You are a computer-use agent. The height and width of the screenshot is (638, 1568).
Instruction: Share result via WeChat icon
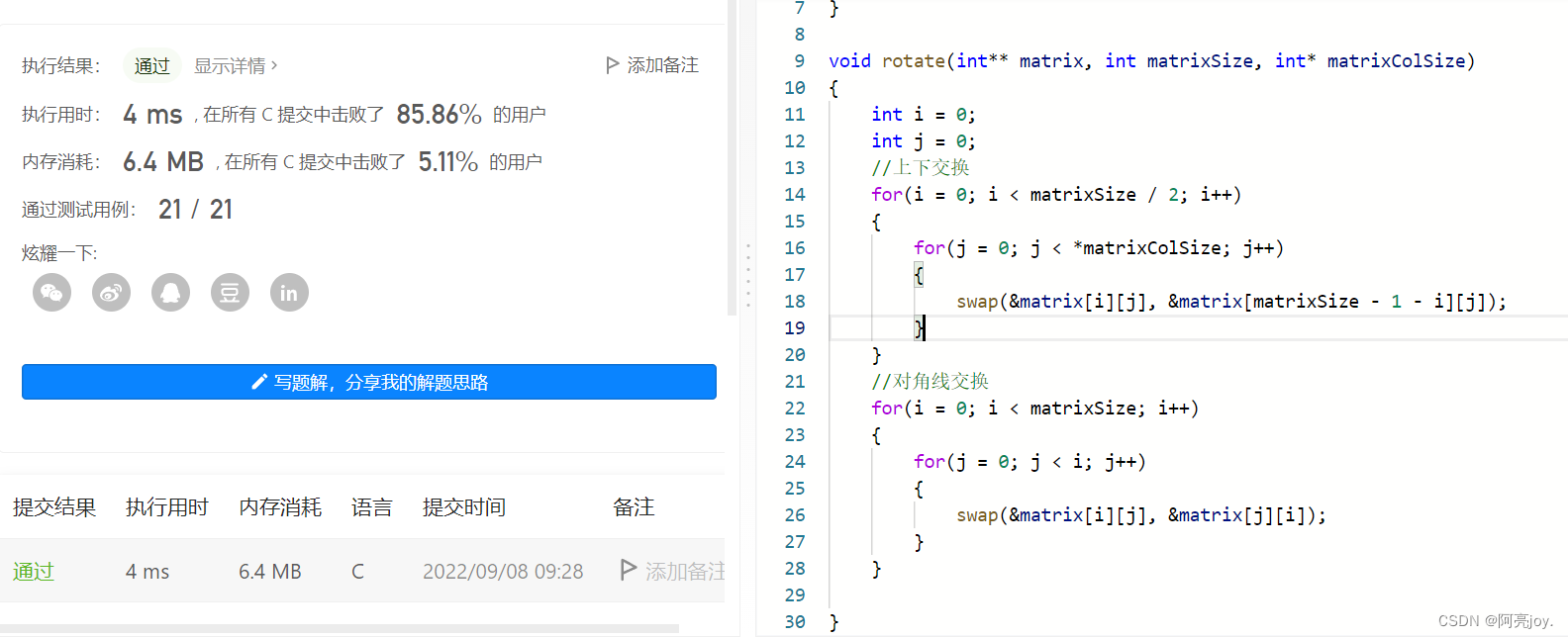[51, 293]
